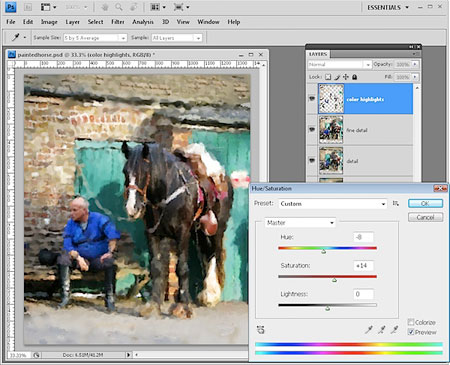The image size is (450, 365).
Task: Click the on-image adjustment hand icon
Action: [261, 330]
